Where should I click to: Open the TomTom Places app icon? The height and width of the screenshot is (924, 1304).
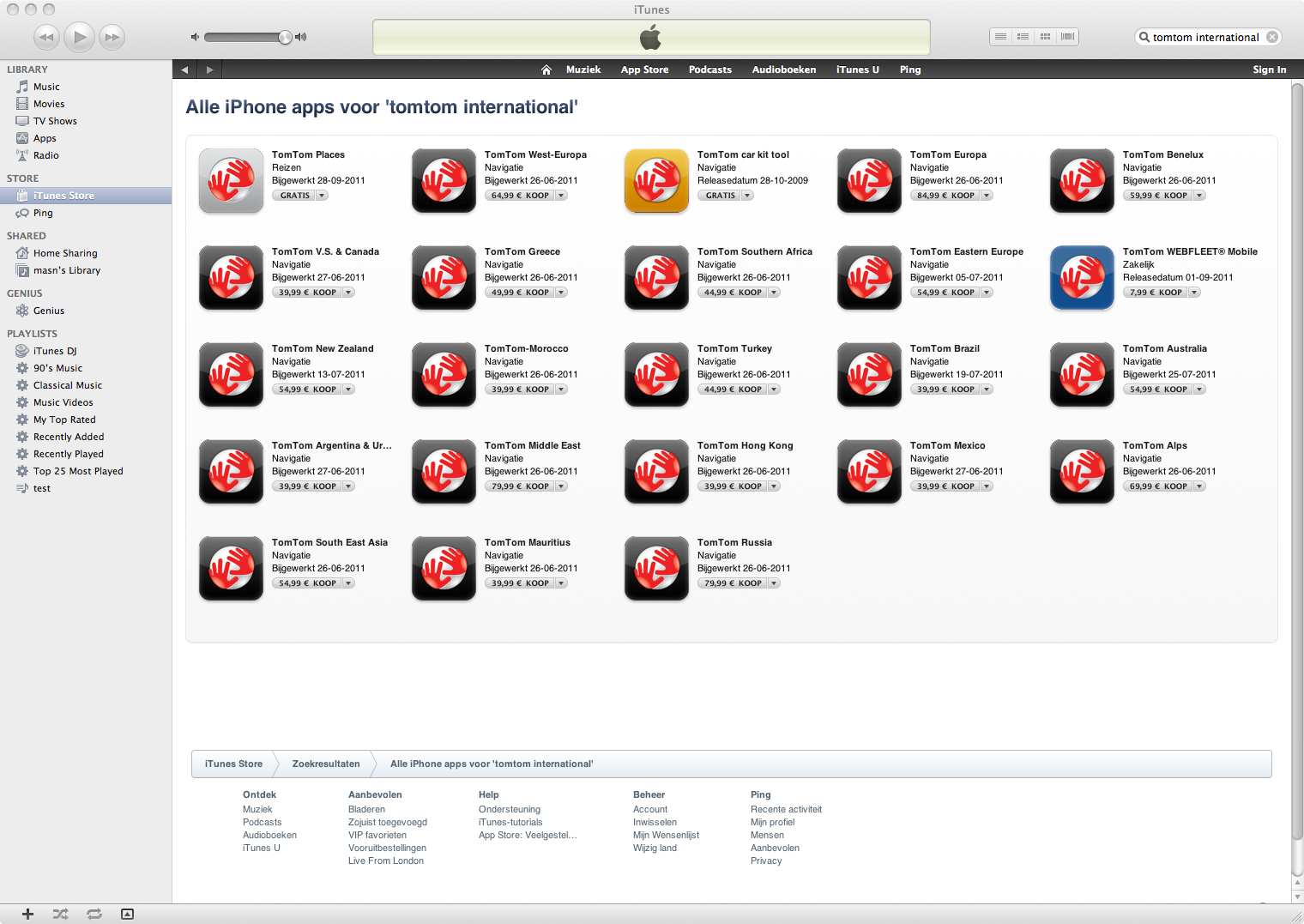[231, 181]
